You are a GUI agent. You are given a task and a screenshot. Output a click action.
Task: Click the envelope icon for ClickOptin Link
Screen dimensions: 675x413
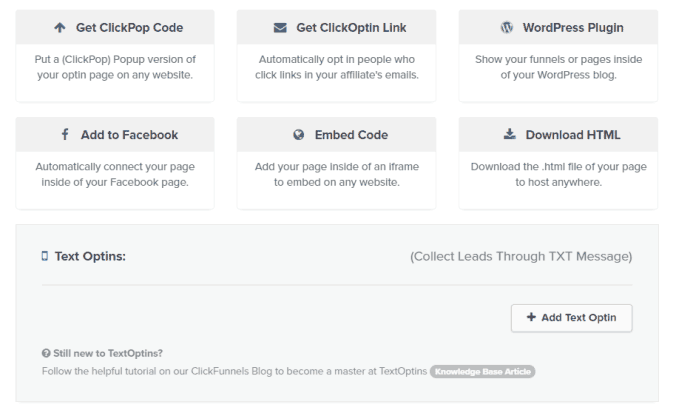(280, 28)
